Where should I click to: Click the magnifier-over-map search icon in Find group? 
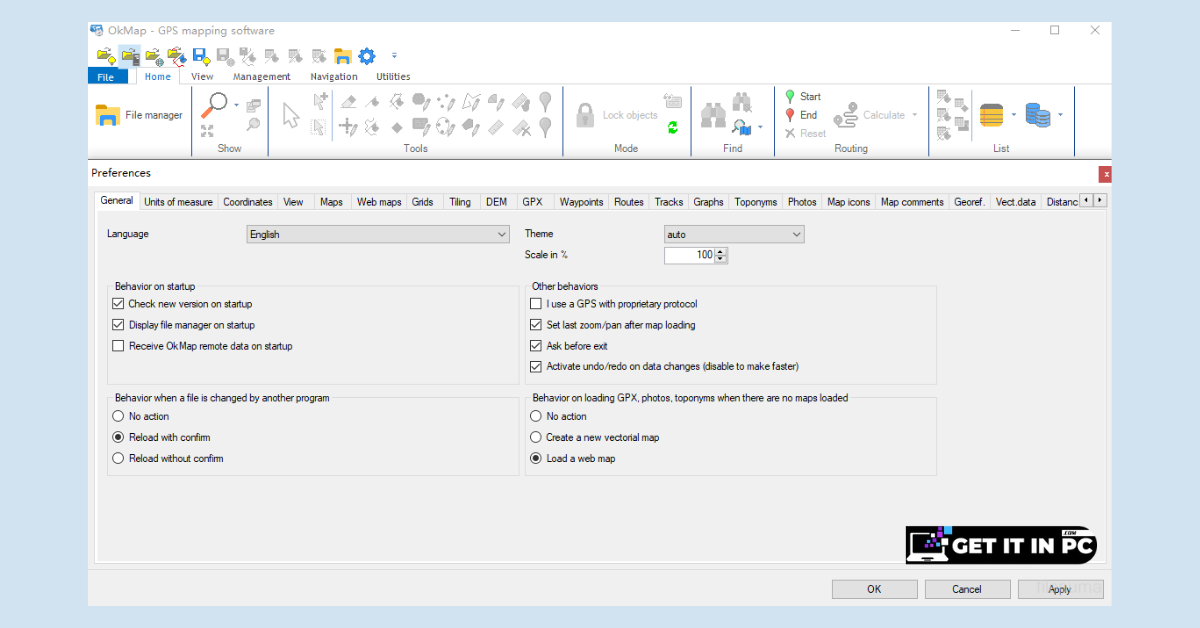[741, 127]
